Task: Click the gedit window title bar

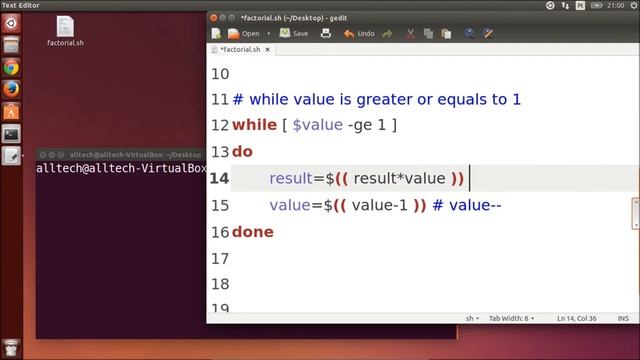Action: 423,18
